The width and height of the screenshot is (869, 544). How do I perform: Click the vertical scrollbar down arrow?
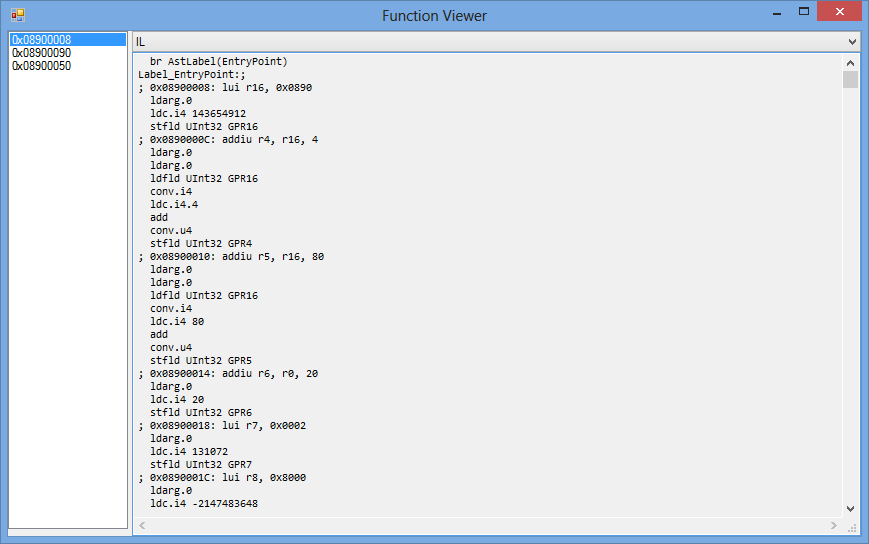click(x=850, y=508)
